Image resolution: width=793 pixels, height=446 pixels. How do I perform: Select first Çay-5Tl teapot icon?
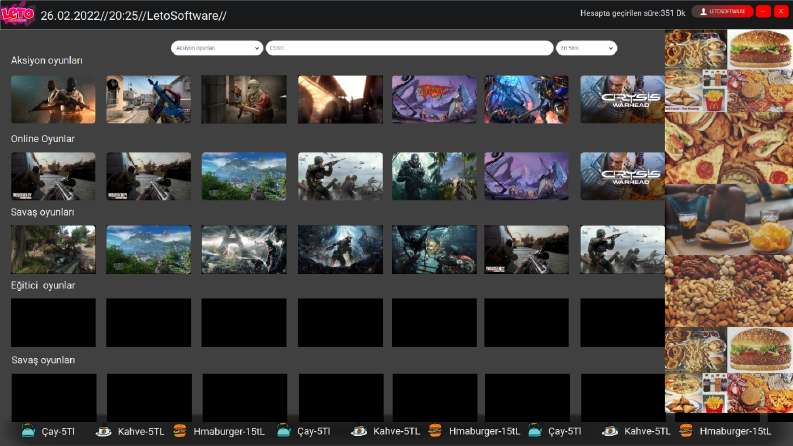pyautogui.click(x=28, y=431)
